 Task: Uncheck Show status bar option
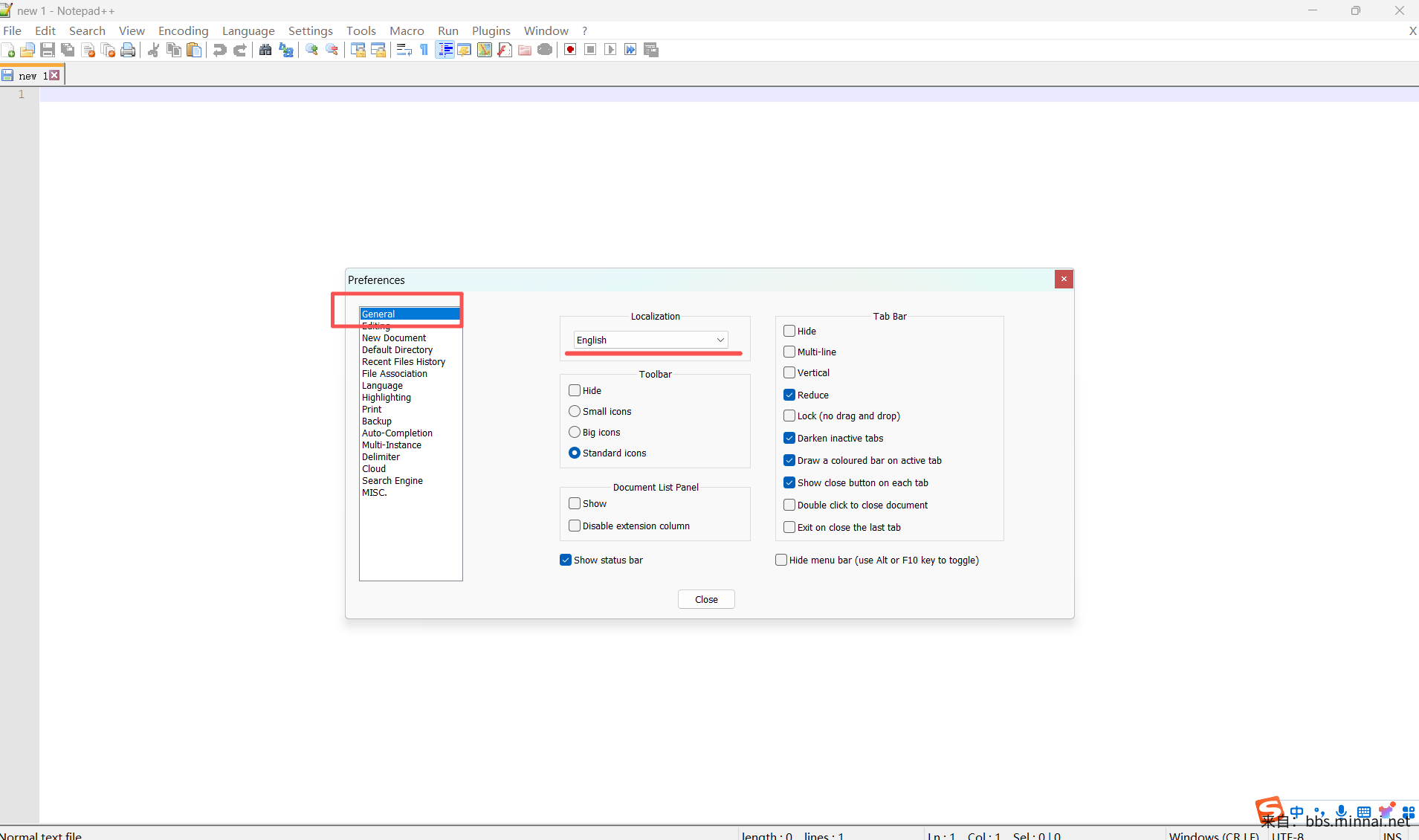pos(566,560)
